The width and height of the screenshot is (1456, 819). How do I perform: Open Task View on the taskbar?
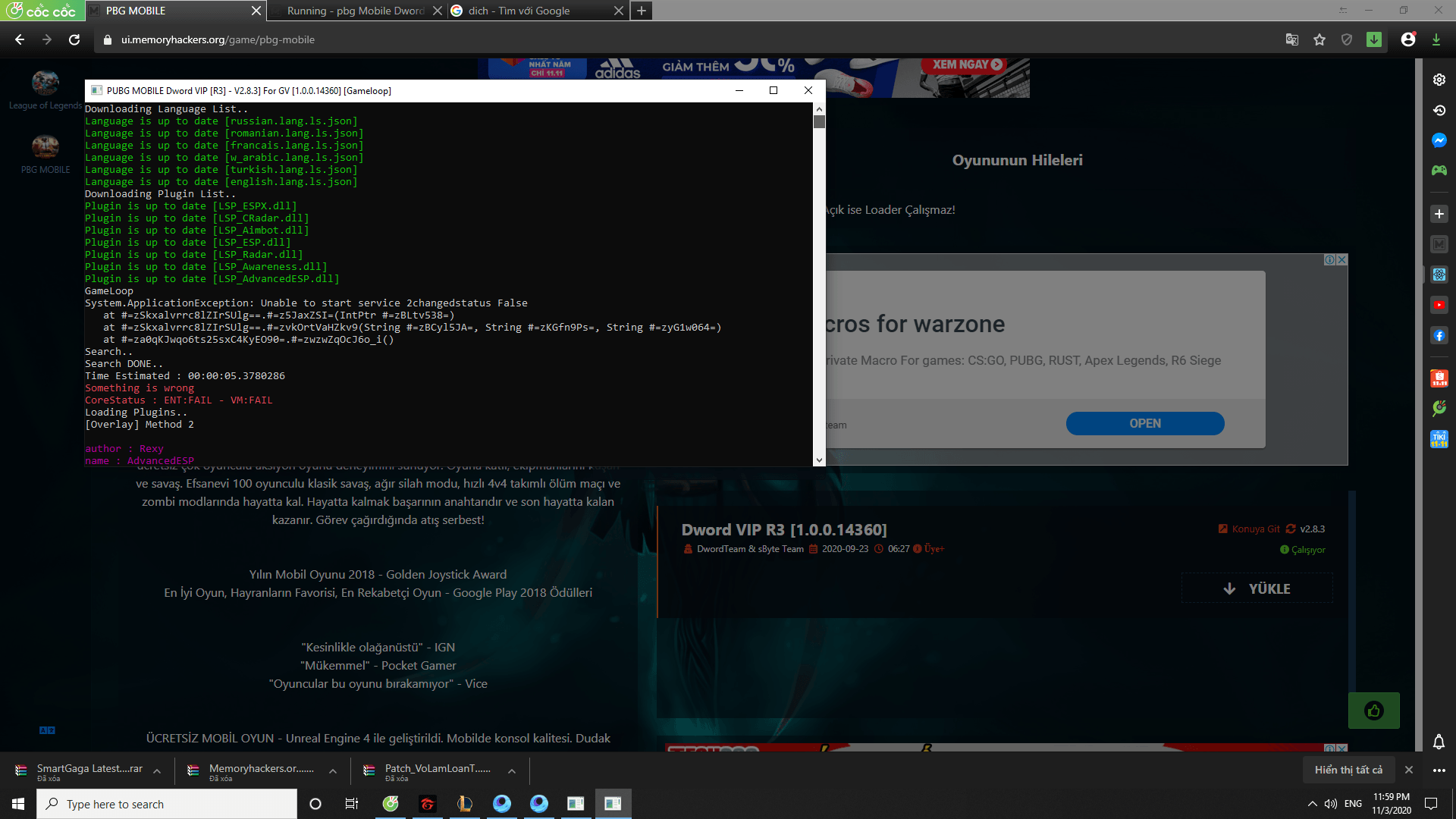click(x=352, y=804)
